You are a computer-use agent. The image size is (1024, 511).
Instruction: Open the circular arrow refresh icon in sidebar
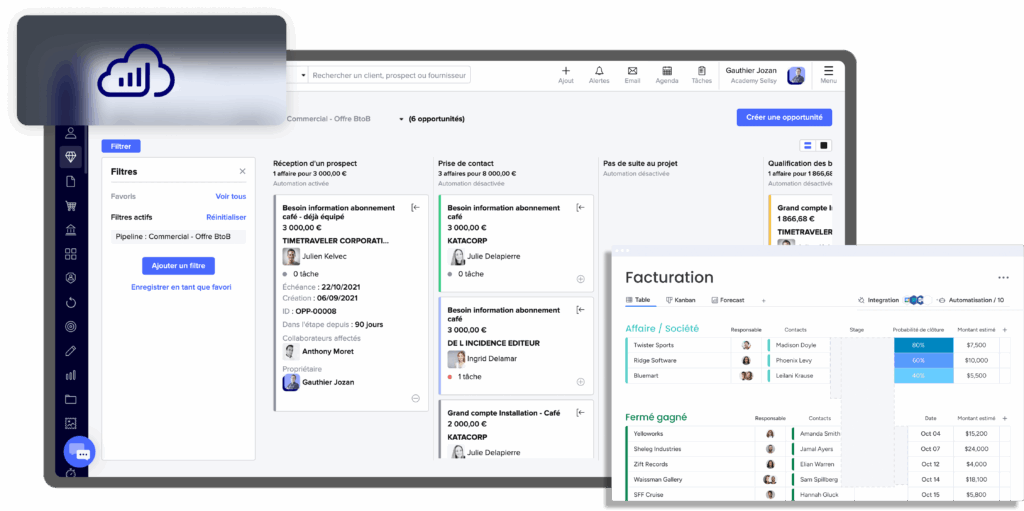[x=71, y=303]
